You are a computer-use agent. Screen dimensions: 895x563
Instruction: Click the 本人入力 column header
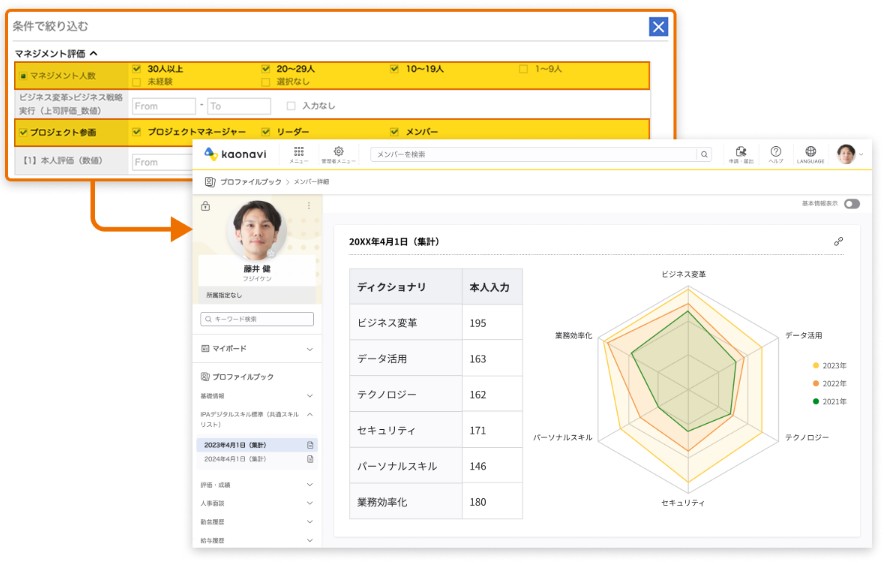pos(490,287)
